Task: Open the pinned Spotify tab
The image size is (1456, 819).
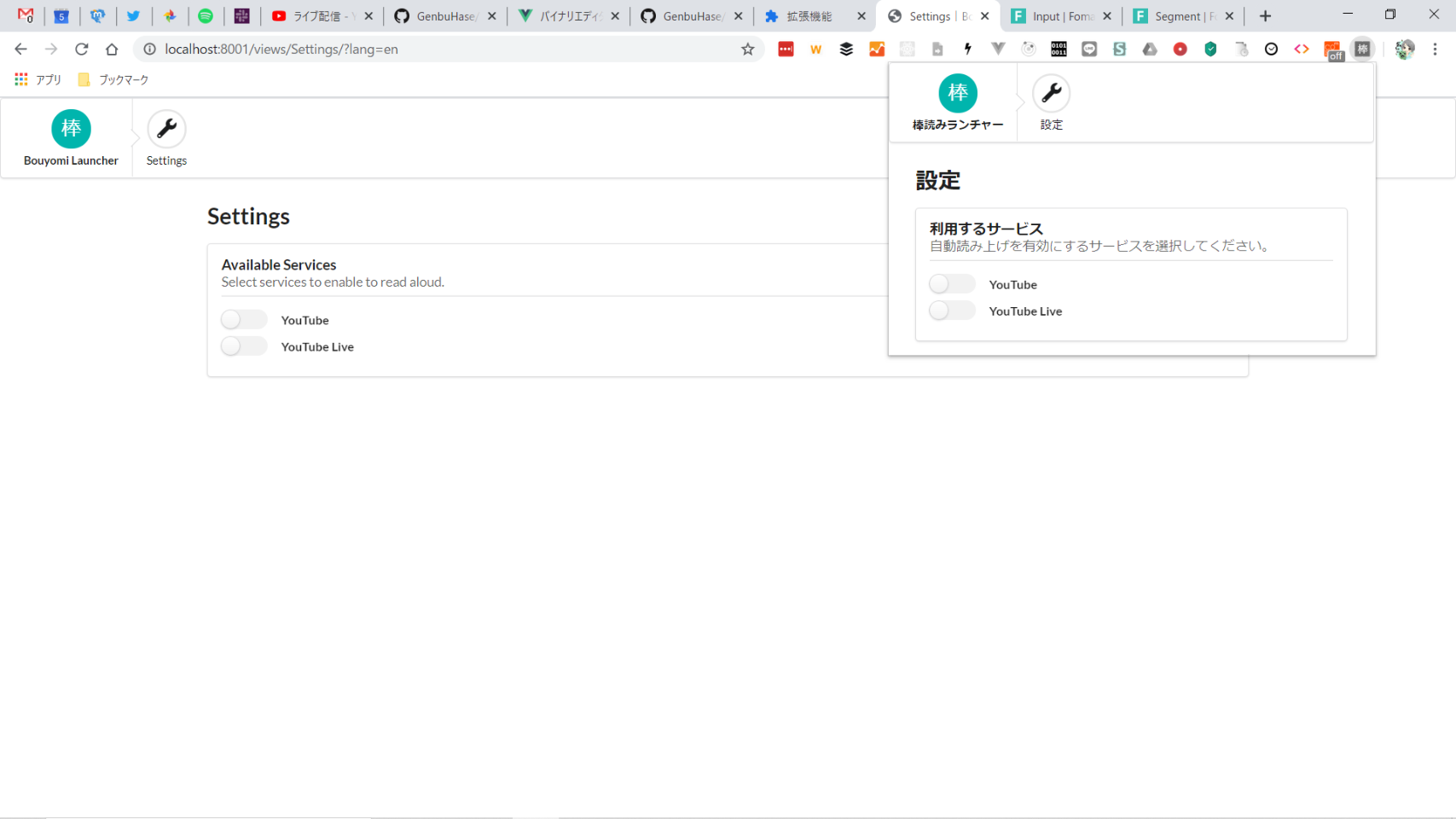Action: click(x=206, y=16)
